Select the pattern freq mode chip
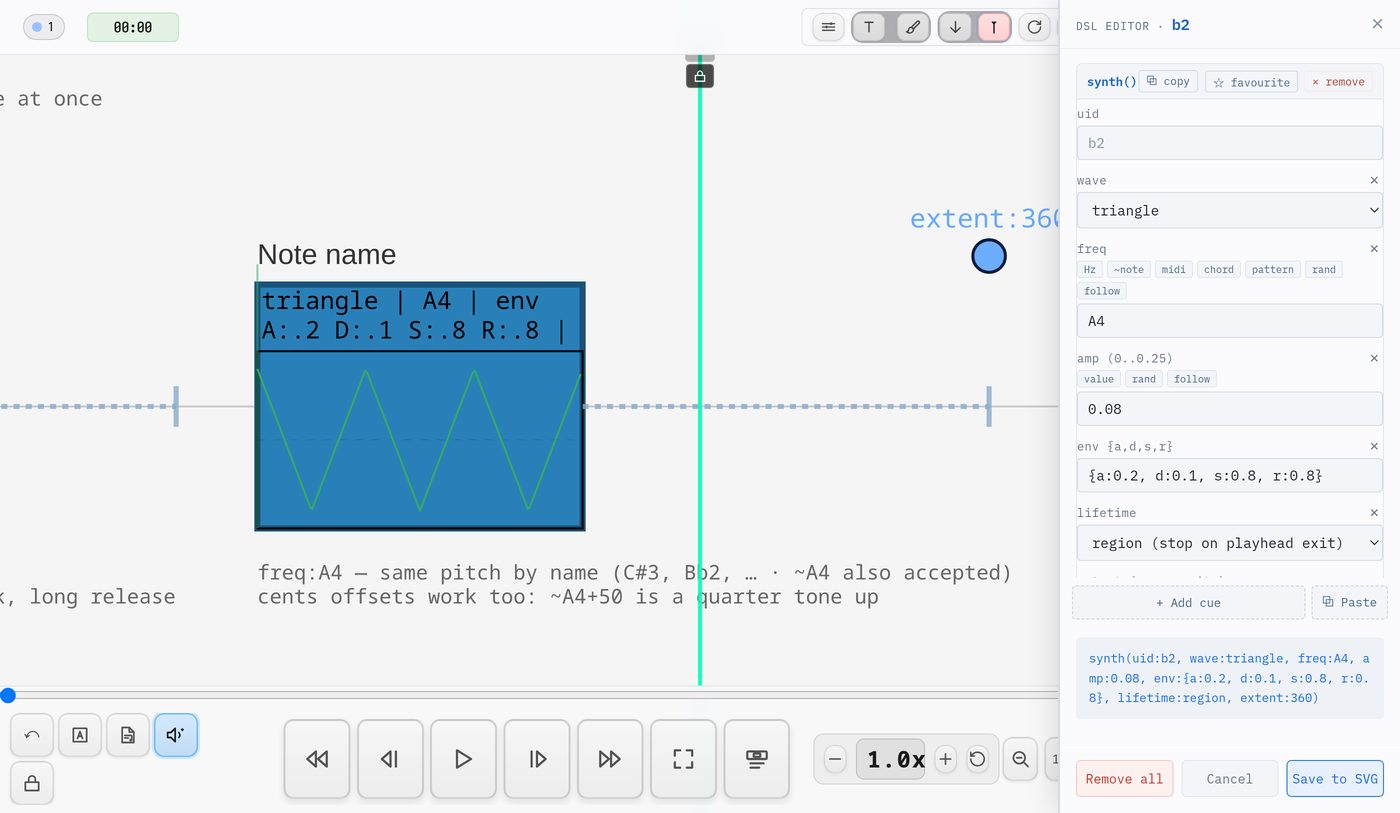The height and width of the screenshot is (813, 1400). [1273, 269]
